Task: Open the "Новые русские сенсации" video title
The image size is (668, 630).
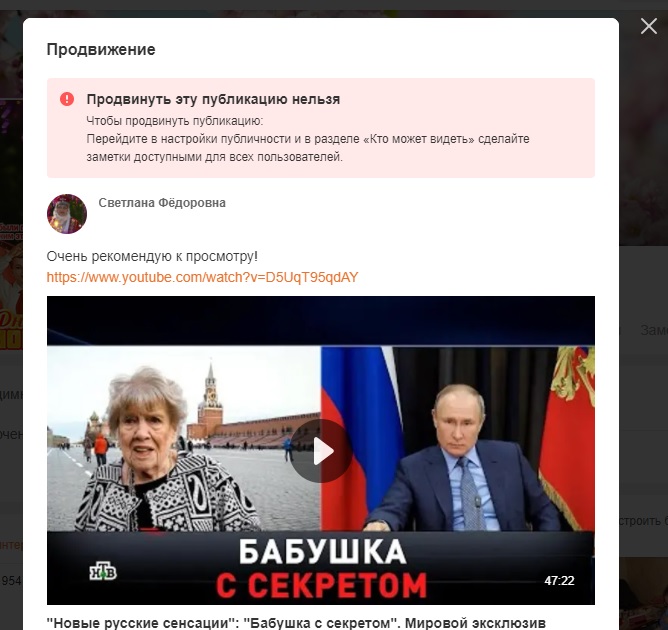Action: pos(296,623)
